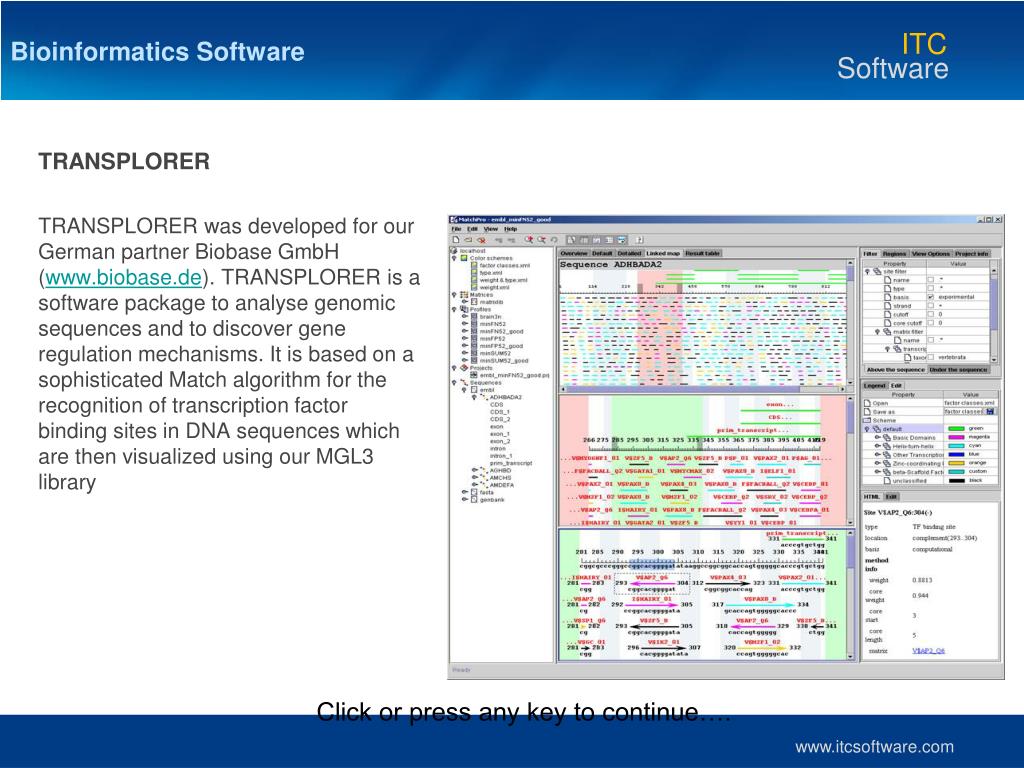Collapse the Profiles tree node
The height and width of the screenshot is (768, 1024).
coord(454,310)
